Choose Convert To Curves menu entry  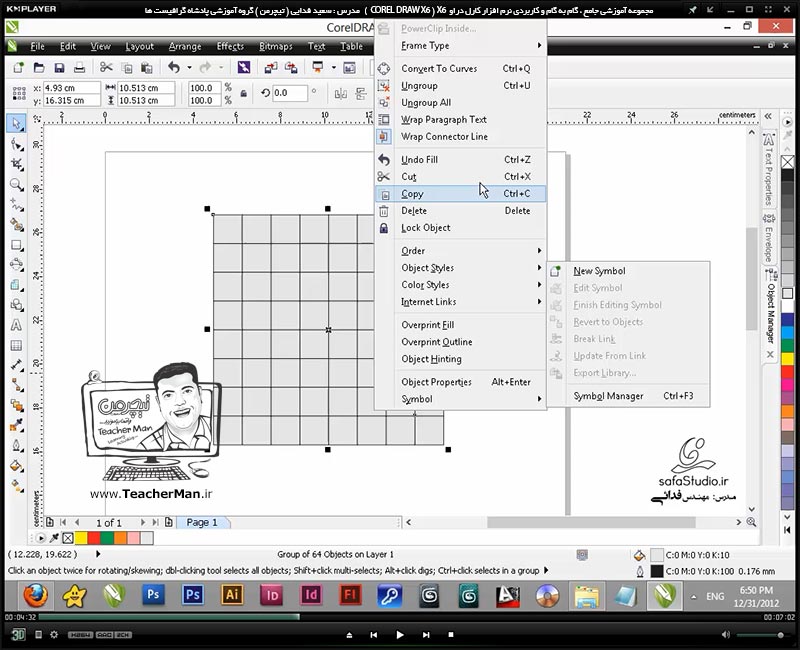pos(461,68)
